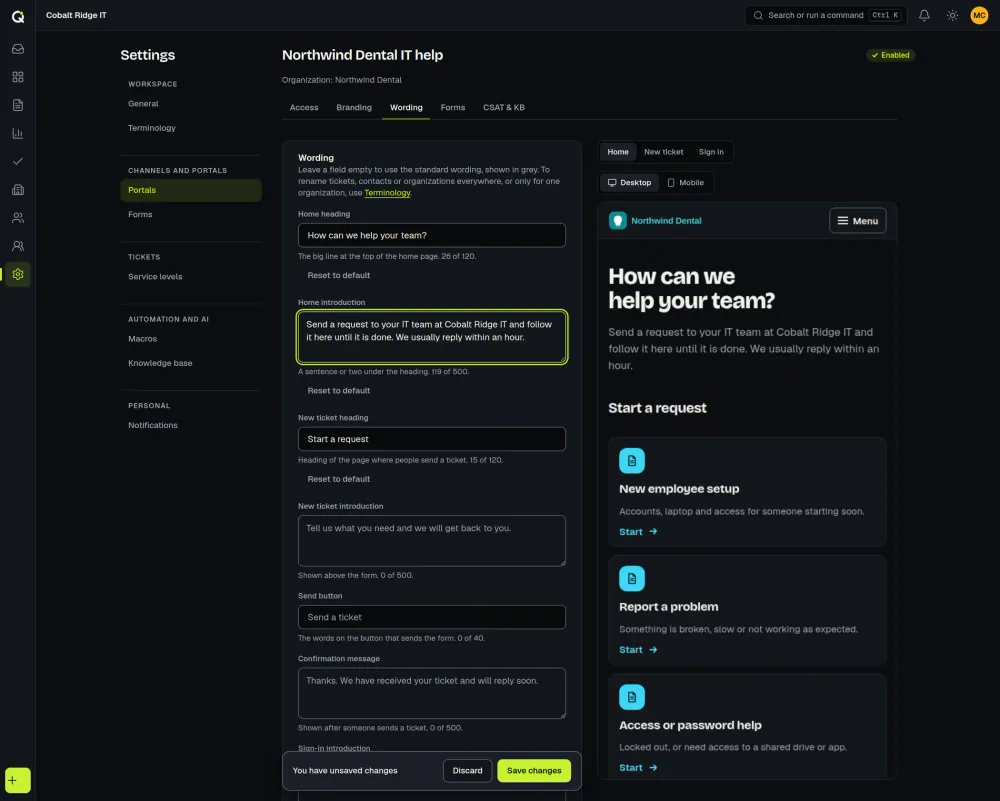Toggle the light/dark theme sun icon
The height and width of the screenshot is (801, 1000).
click(952, 15)
